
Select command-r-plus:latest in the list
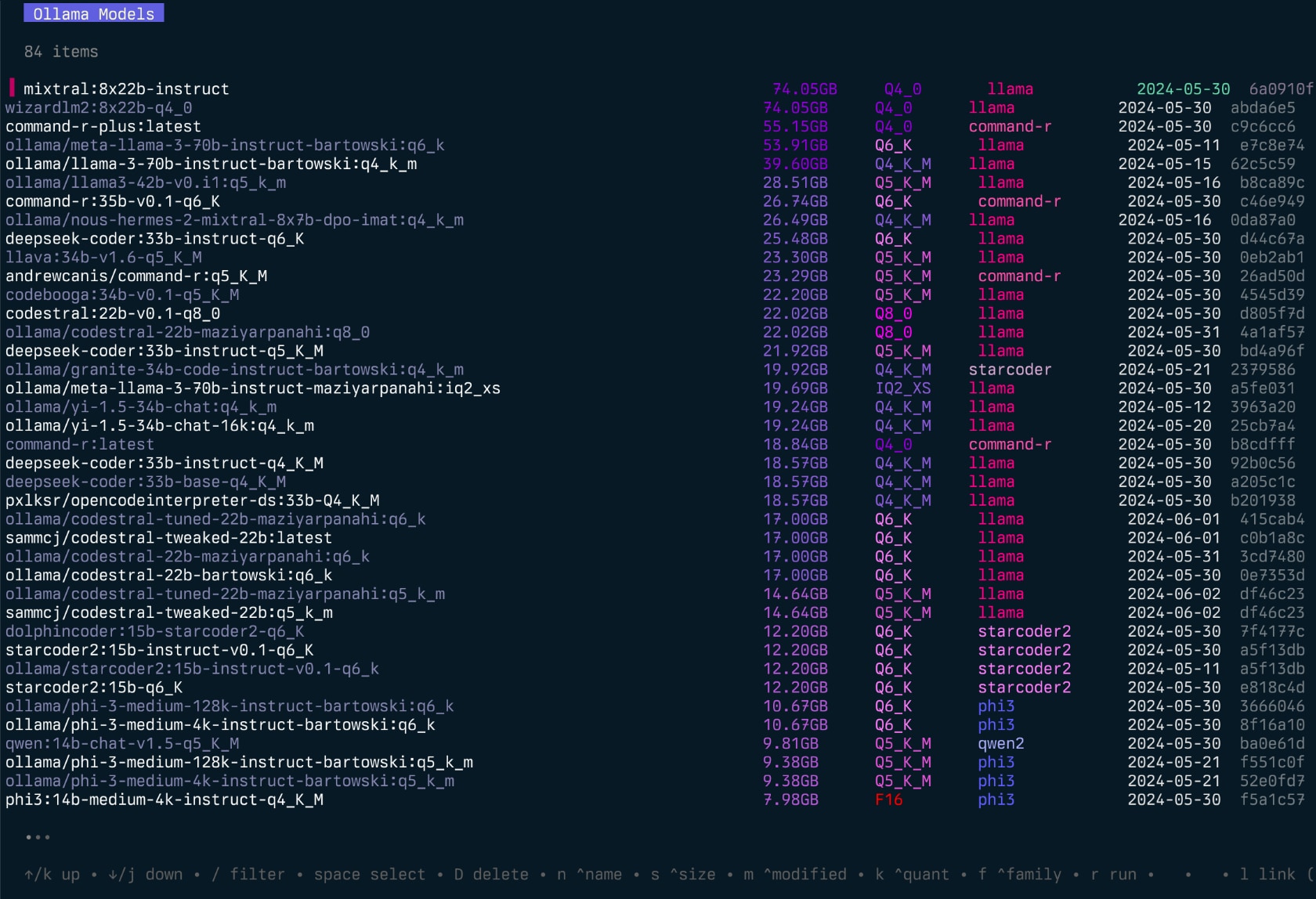[103, 127]
